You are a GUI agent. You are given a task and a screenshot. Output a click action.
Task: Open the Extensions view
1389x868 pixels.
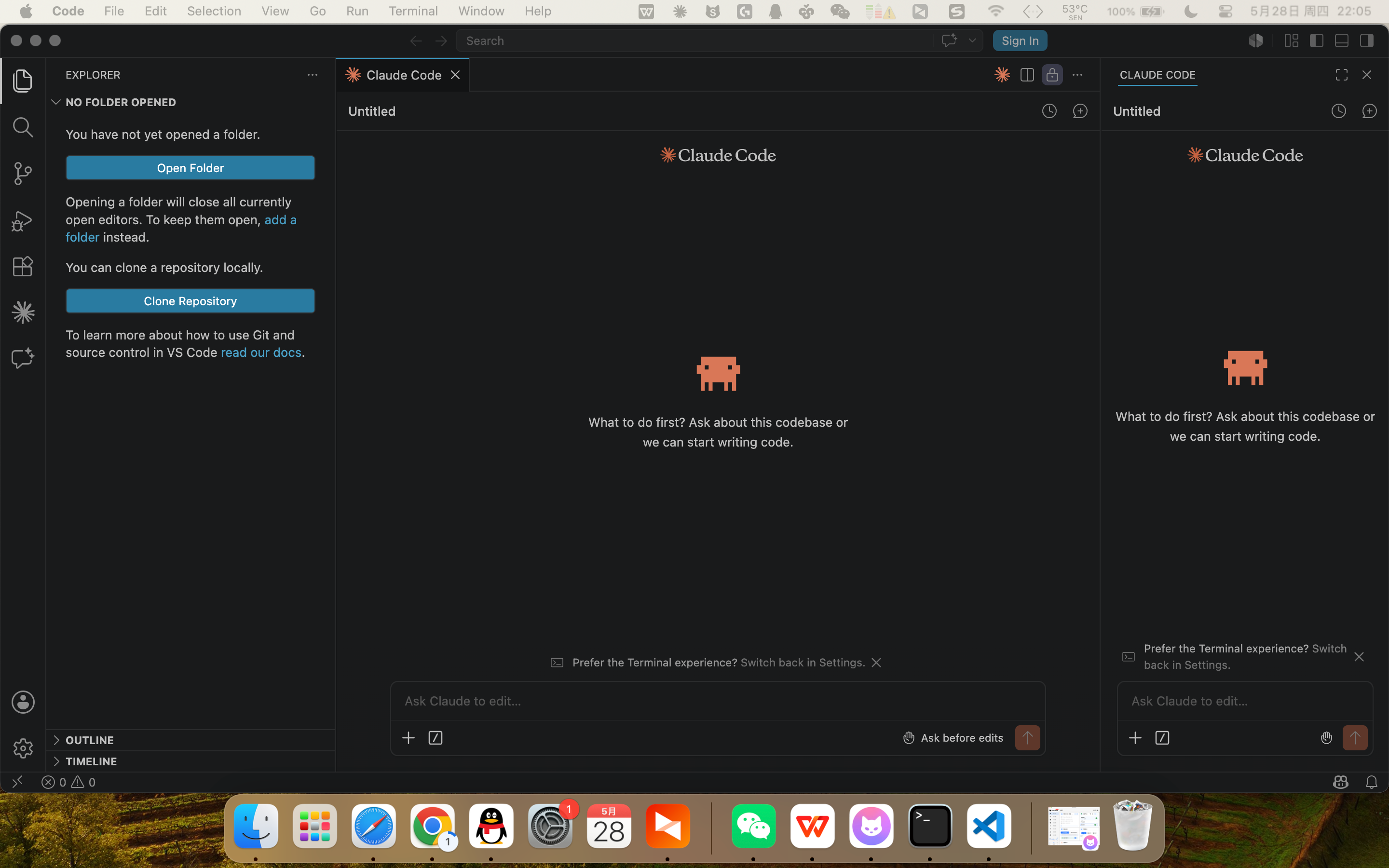pyautogui.click(x=22, y=266)
